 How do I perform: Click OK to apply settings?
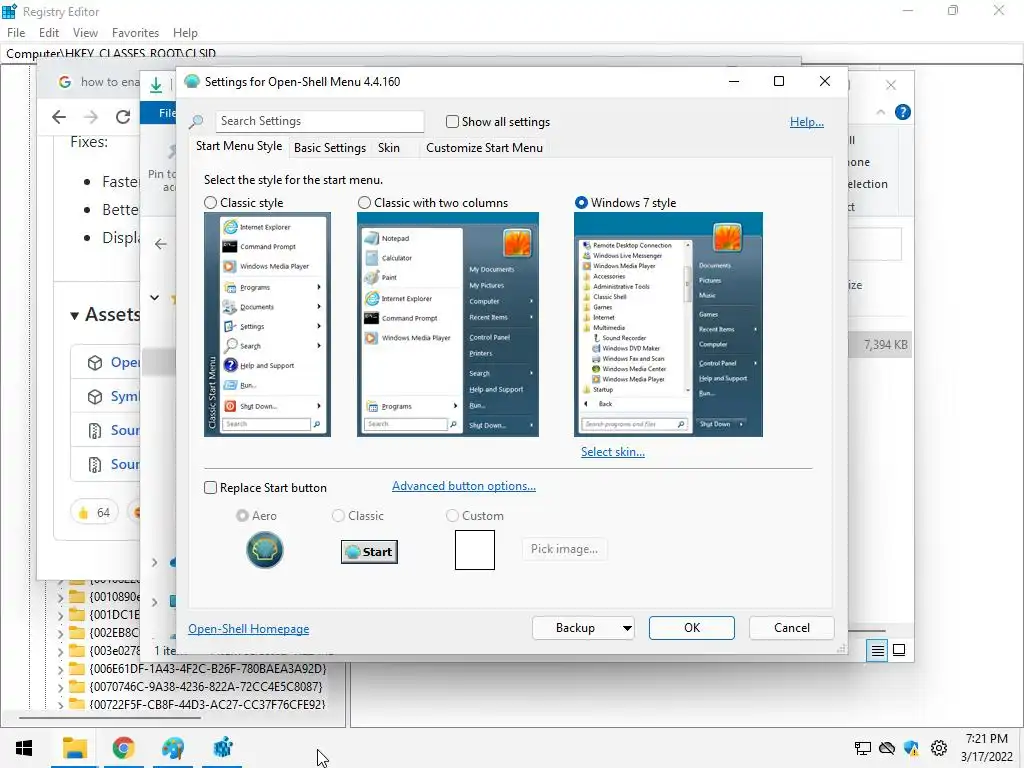[692, 628]
